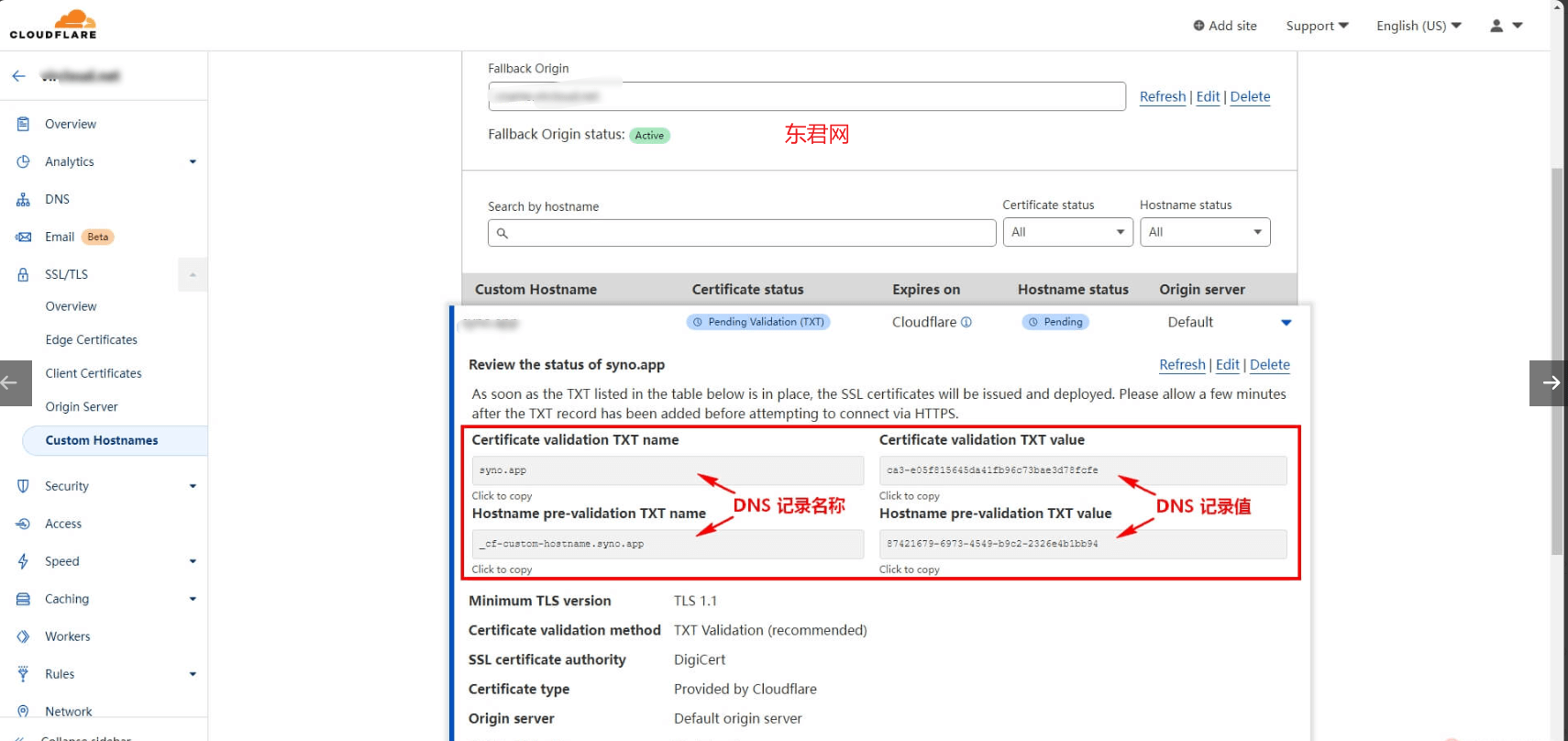The height and width of the screenshot is (741, 1568).
Task: Expand the Security sidebar section
Action: pyautogui.click(x=193, y=486)
